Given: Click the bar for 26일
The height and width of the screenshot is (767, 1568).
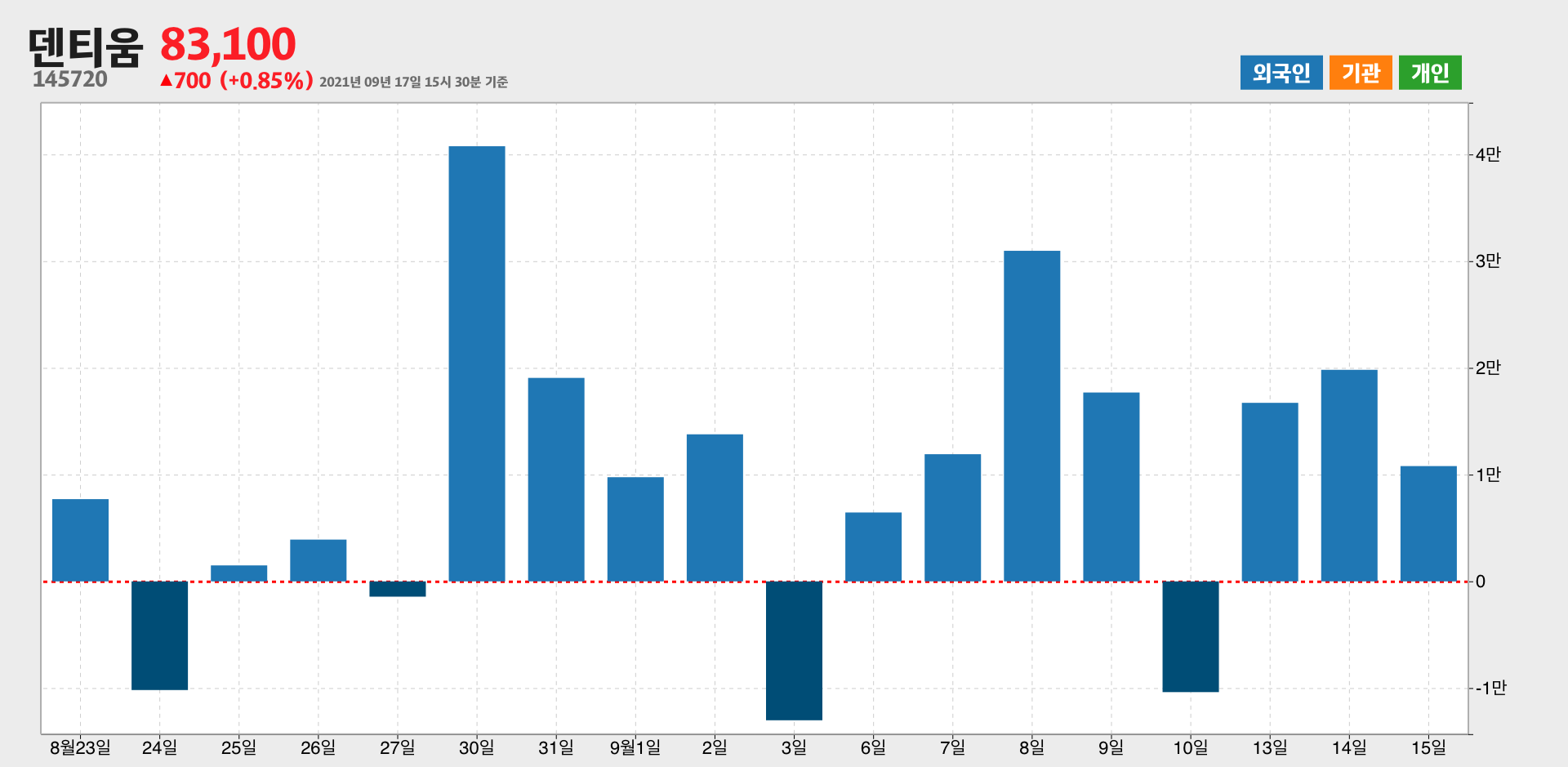Looking at the screenshot, I should (x=318, y=560).
